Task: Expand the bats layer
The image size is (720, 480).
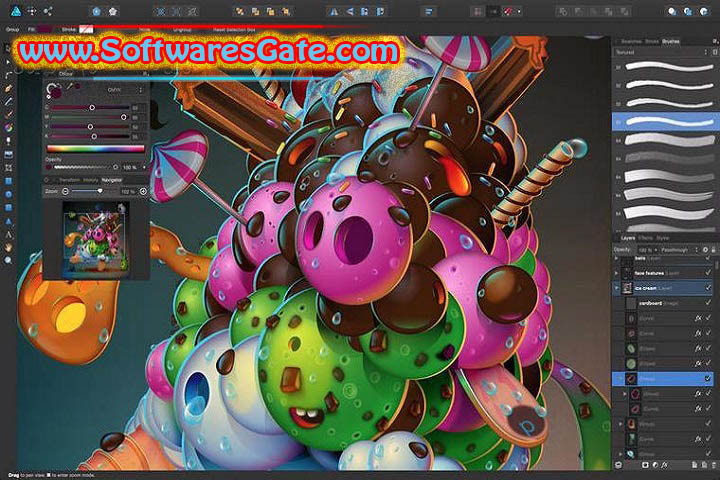Action: point(617,259)
